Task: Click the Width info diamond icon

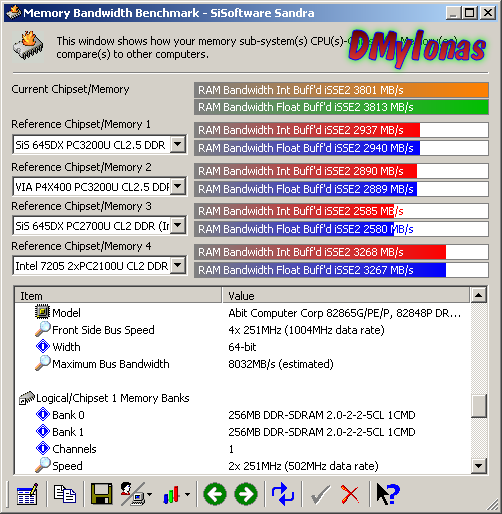Action: [43, 346]
